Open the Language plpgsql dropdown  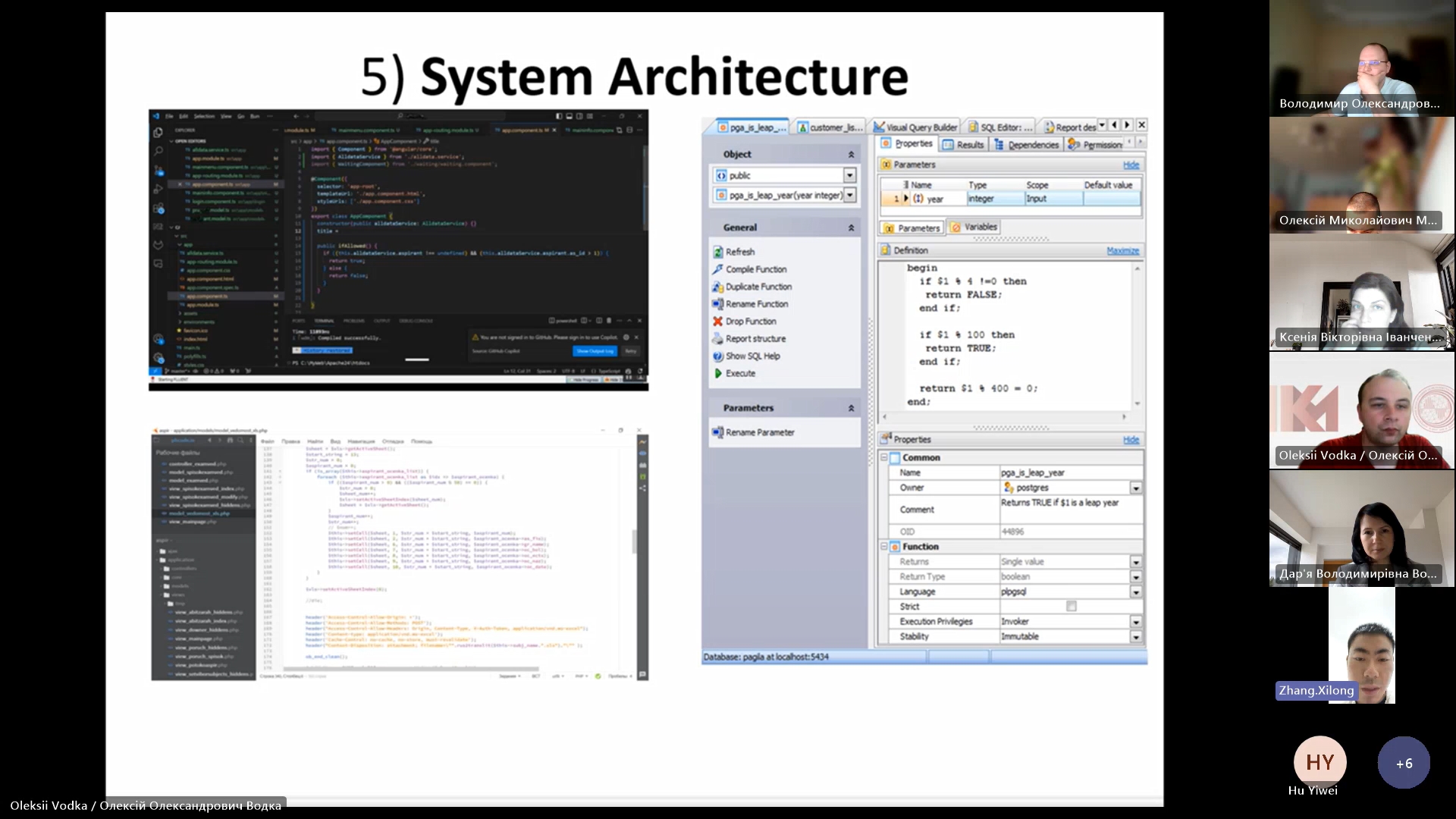point(1135,592)
